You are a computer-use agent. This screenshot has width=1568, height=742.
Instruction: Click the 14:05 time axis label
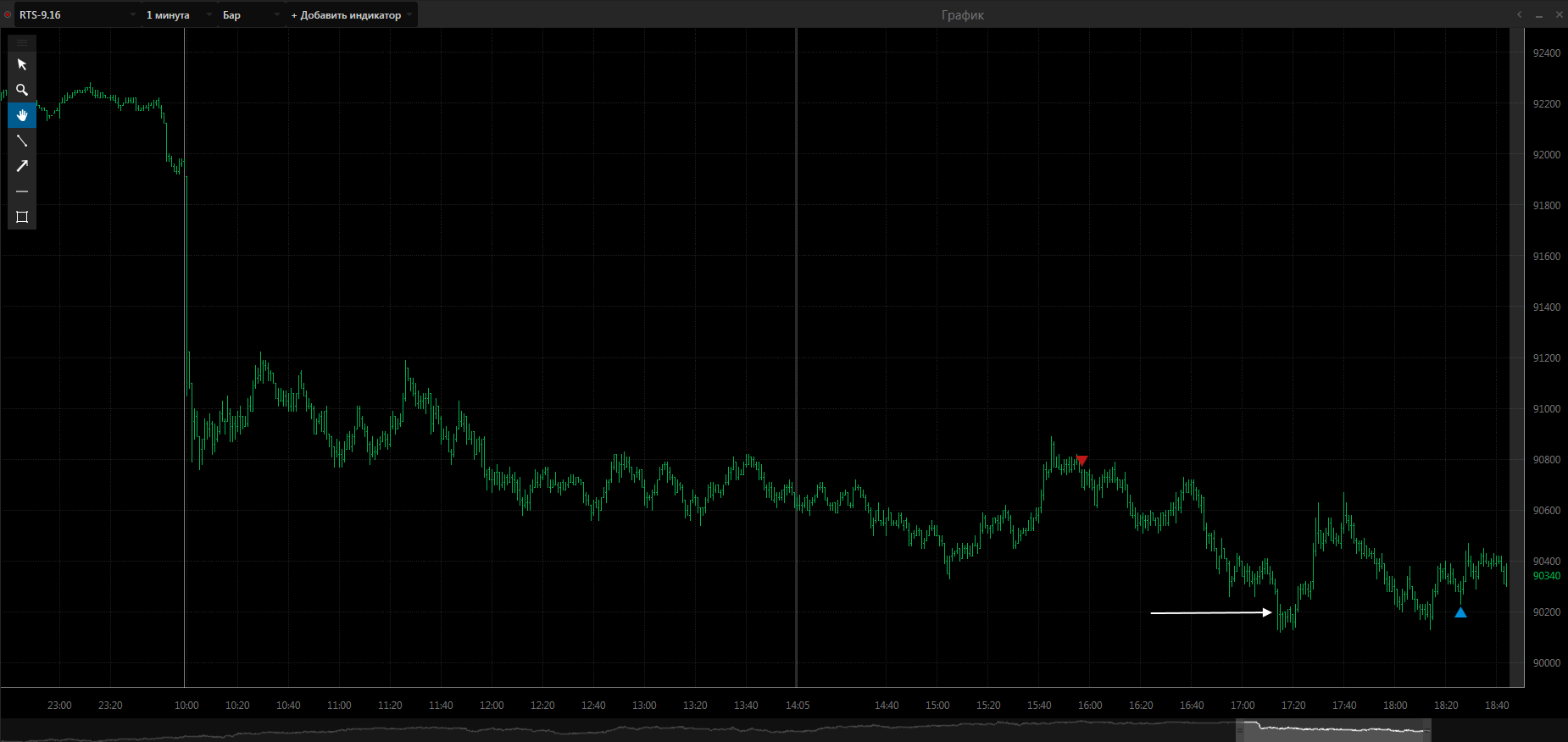(x=798, y=706)
